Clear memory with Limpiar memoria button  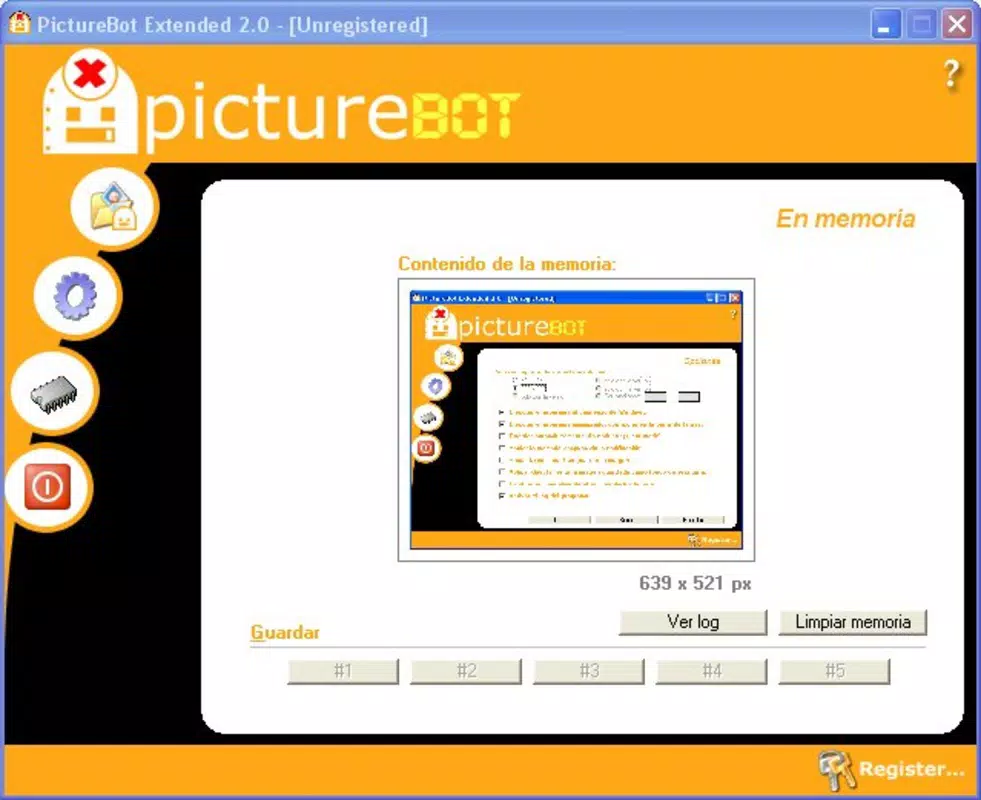(x=852, y=622)
